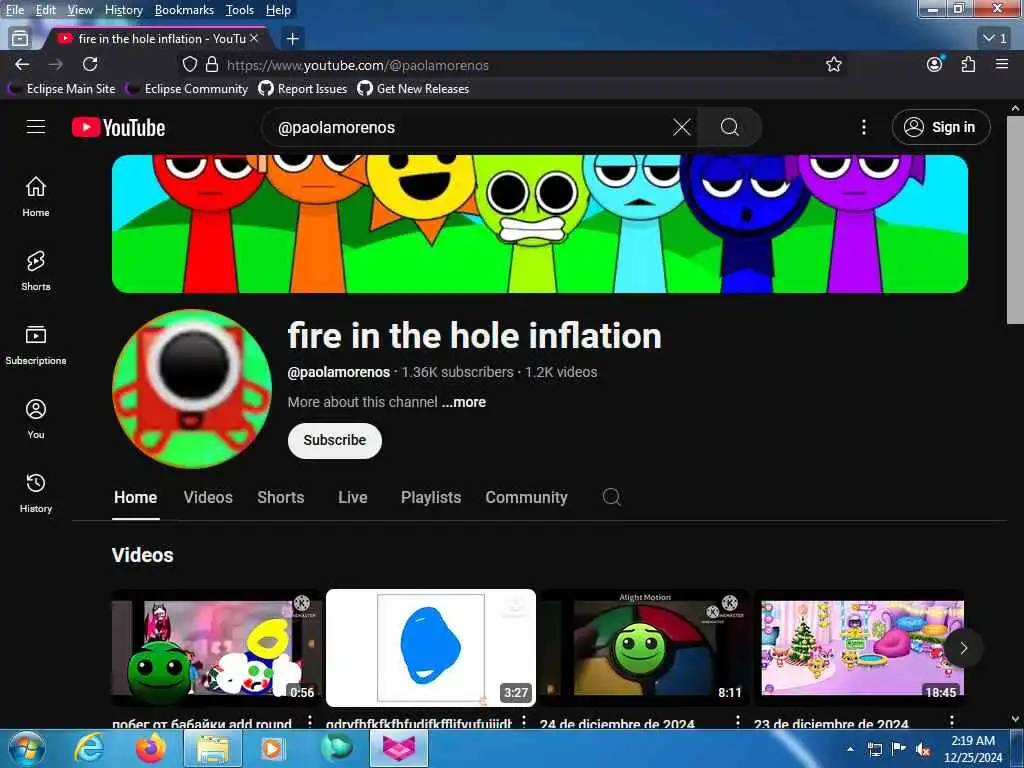This screenshot has height=768, width=1024.
Task: Open the Eclipse Community bookmark
Action: point(187,89)
